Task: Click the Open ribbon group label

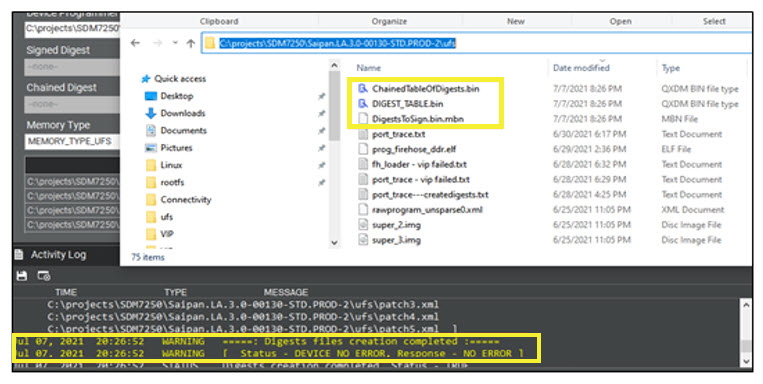Action: [x=620, y=21]
